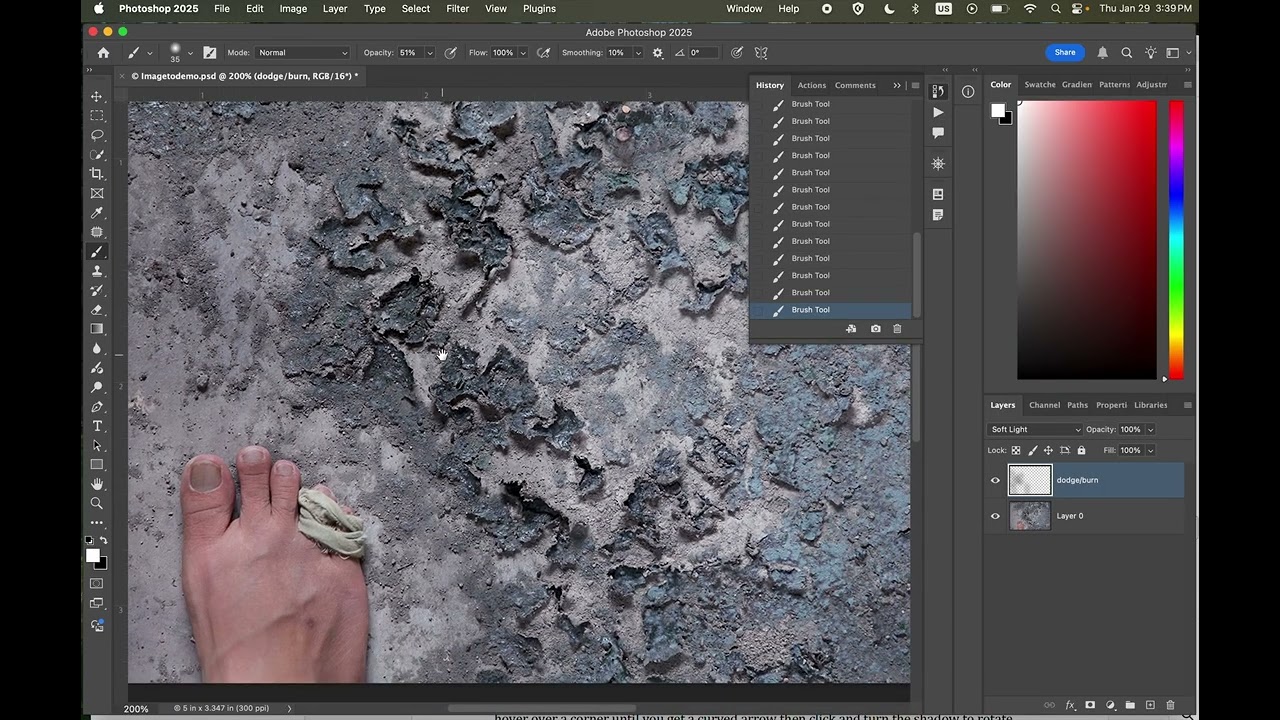The height and width of the screenshot is (720, 1280).
Task: Create new snapshot camera icon in History
Action: pyautogui.click(x=875, y=329)
